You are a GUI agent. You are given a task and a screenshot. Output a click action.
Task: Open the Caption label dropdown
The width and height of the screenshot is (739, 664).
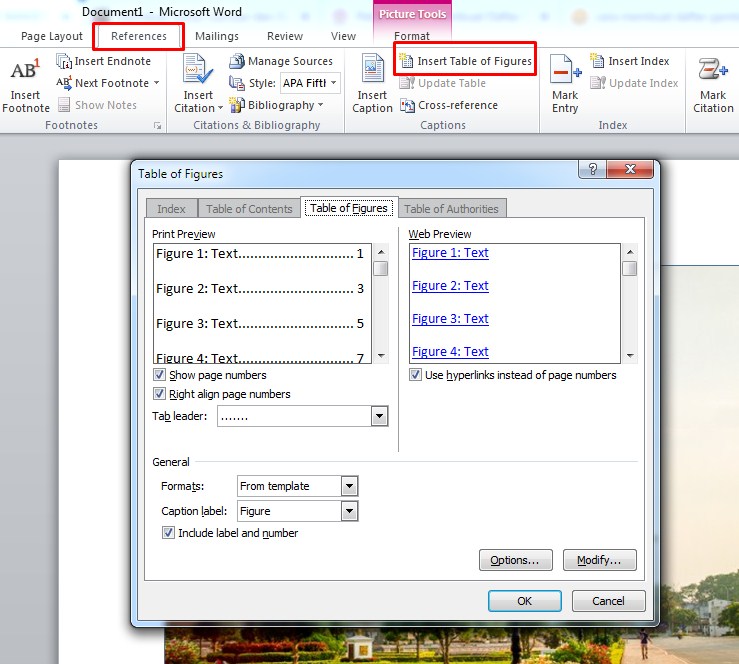click(x=349, y=511)
